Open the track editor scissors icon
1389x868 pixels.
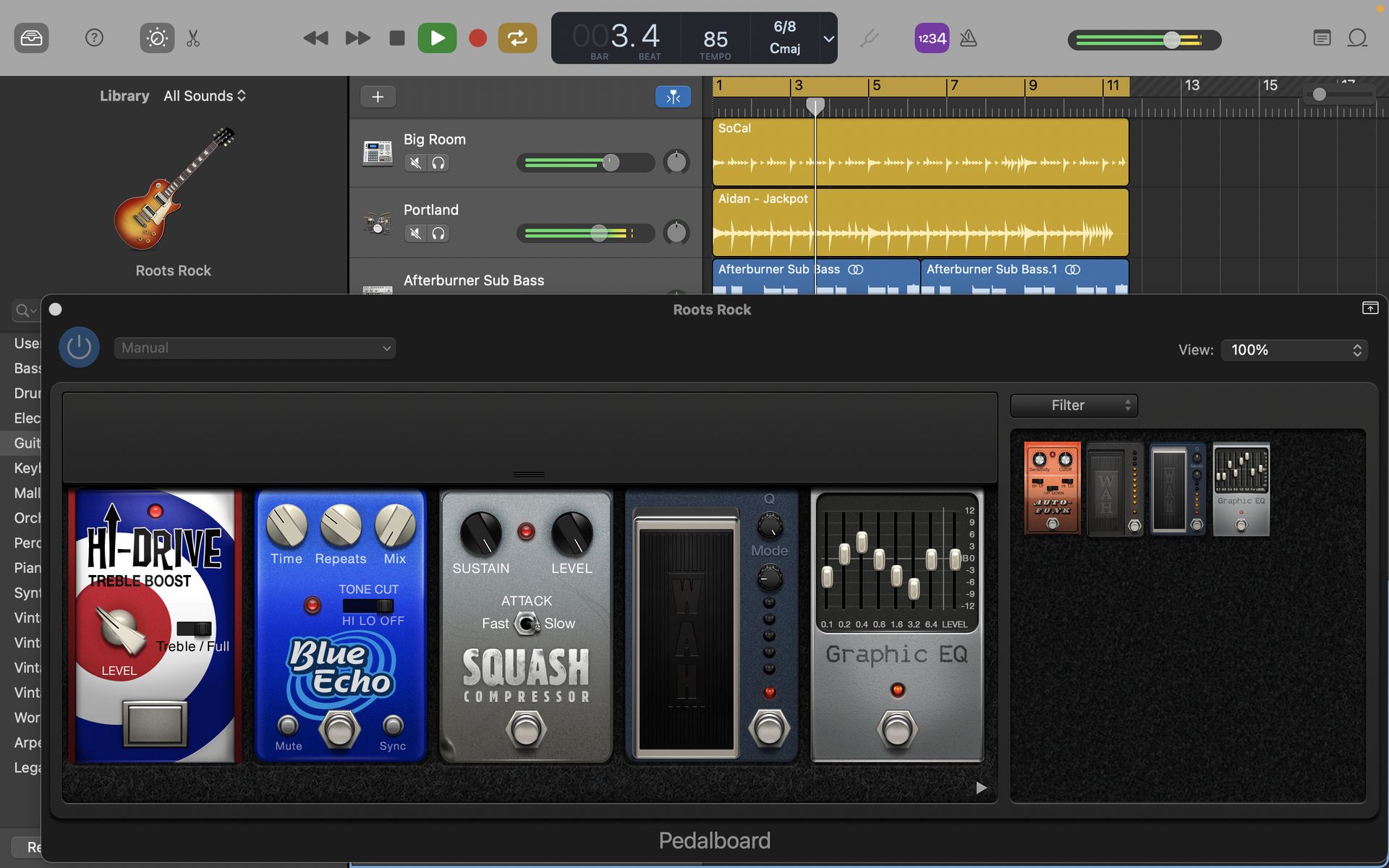click(x=192, y=38)
